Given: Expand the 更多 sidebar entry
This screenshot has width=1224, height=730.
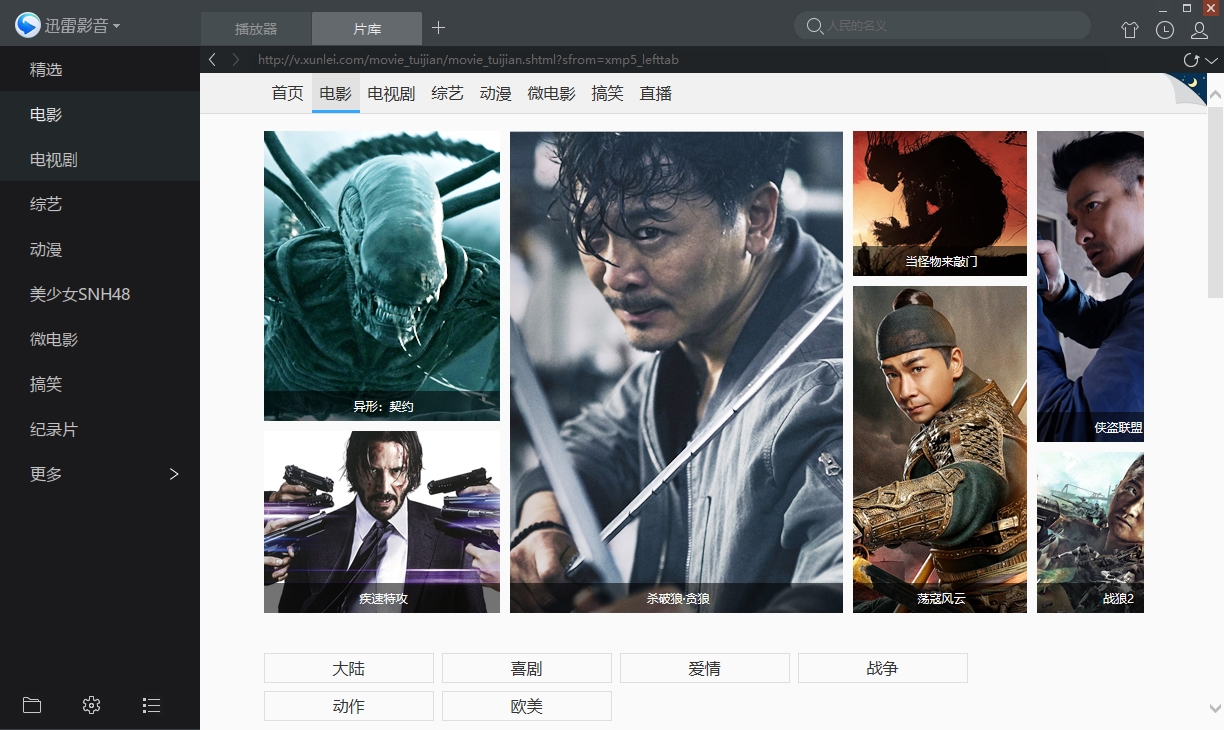Looking at the screenshot, I should tap(100, 474).
